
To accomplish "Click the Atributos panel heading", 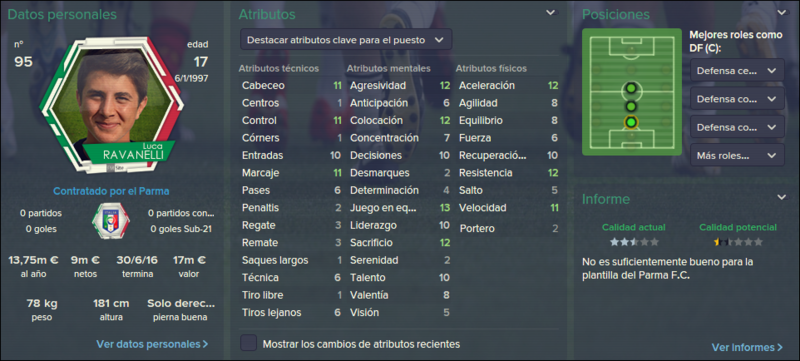I will coord(267,14).
